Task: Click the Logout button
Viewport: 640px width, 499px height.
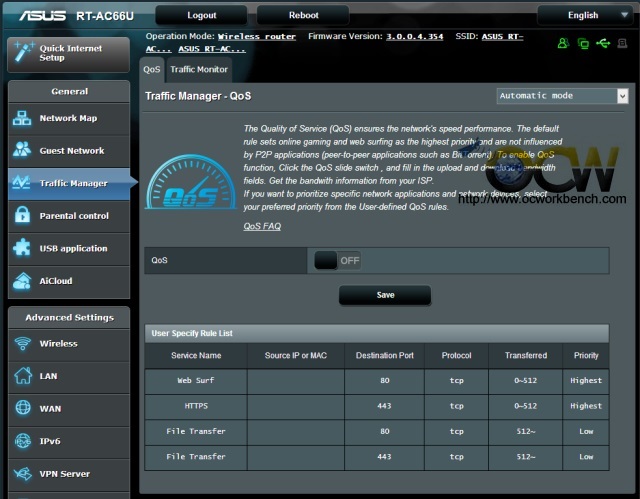Action: click(x=201, y=15)
